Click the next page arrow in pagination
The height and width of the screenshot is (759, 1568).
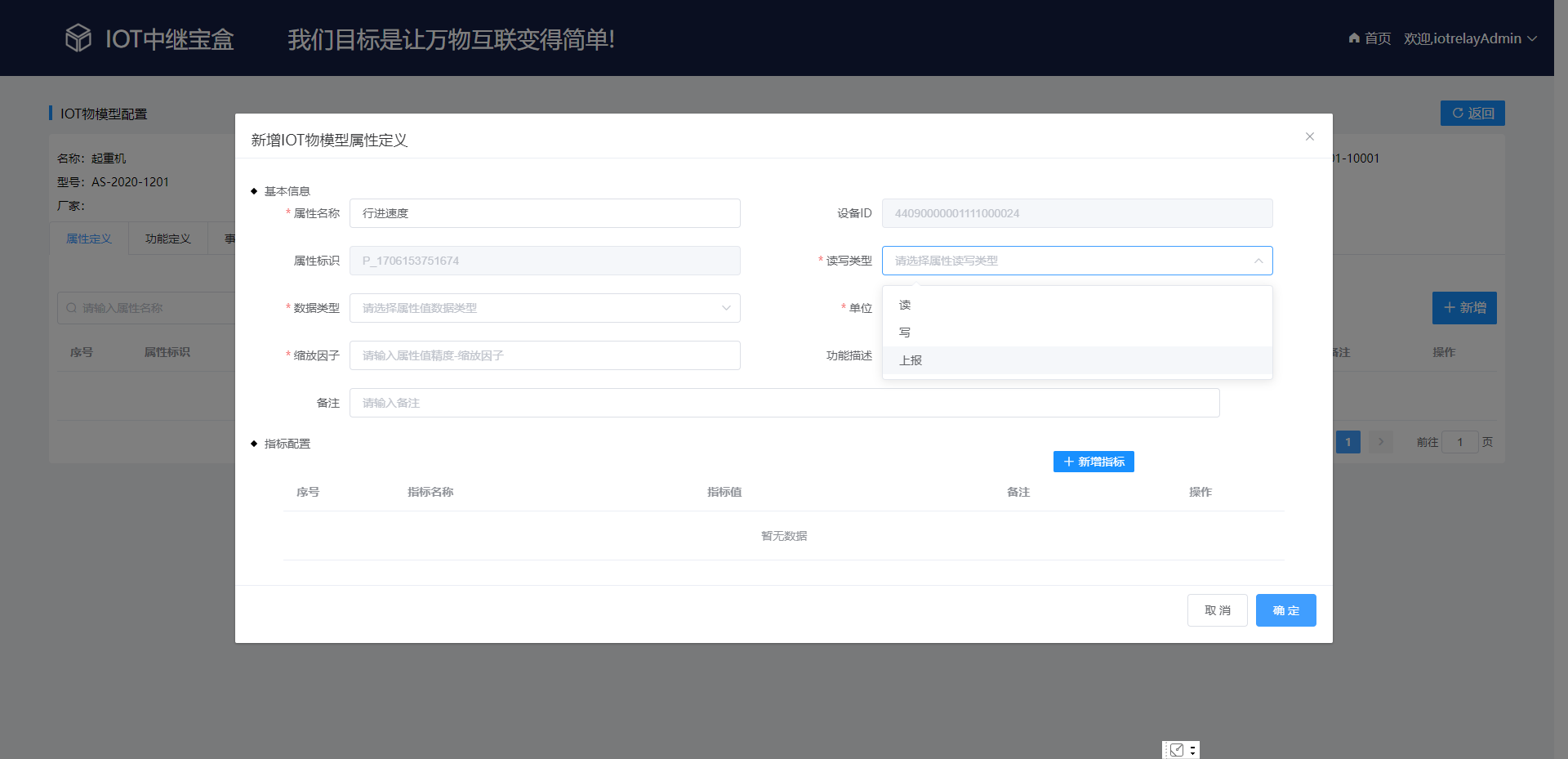pos(1381,442)
